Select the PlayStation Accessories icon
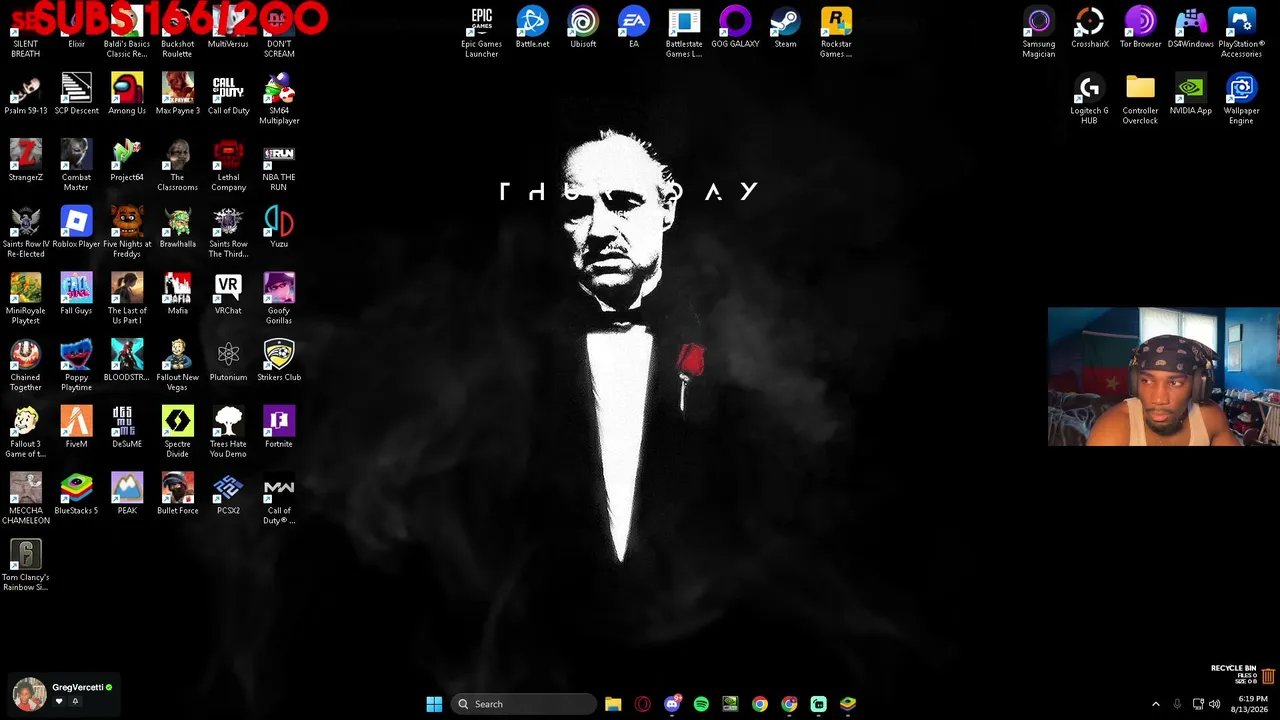This screenshot has width=1280, height=720. pos(1241,32)
